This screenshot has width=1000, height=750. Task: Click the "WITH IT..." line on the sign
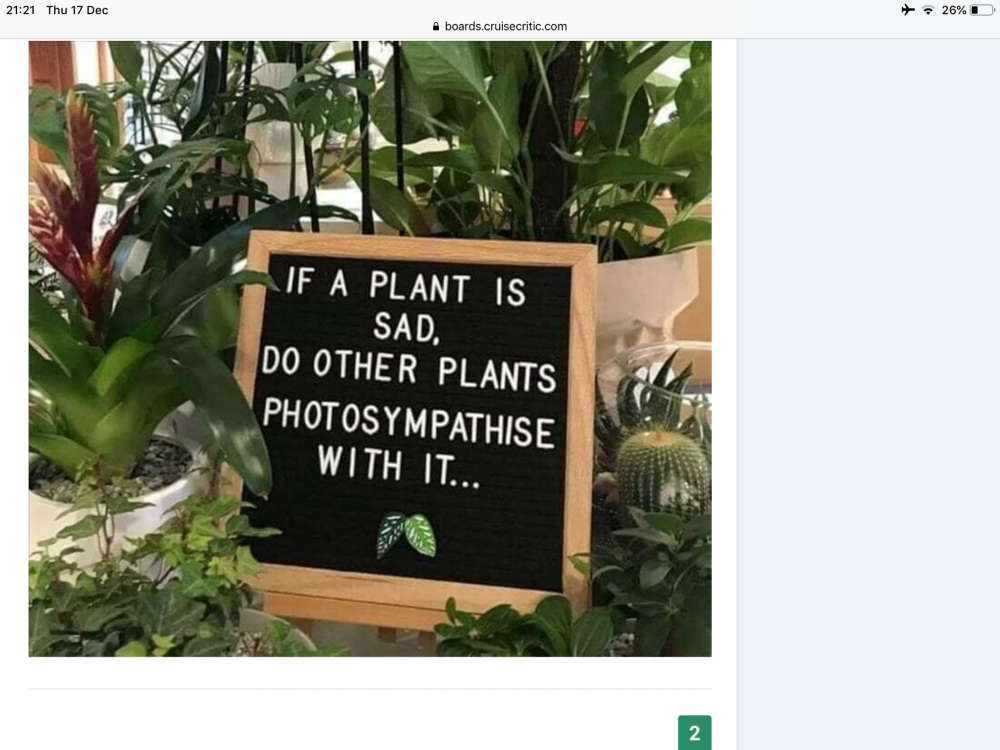[399, 466]
